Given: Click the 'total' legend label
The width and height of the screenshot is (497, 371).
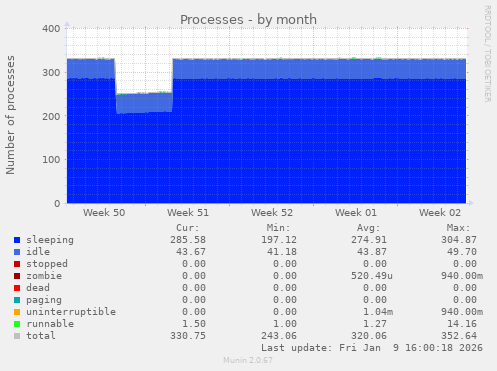Looking at the screenshot, I should 41,336.
